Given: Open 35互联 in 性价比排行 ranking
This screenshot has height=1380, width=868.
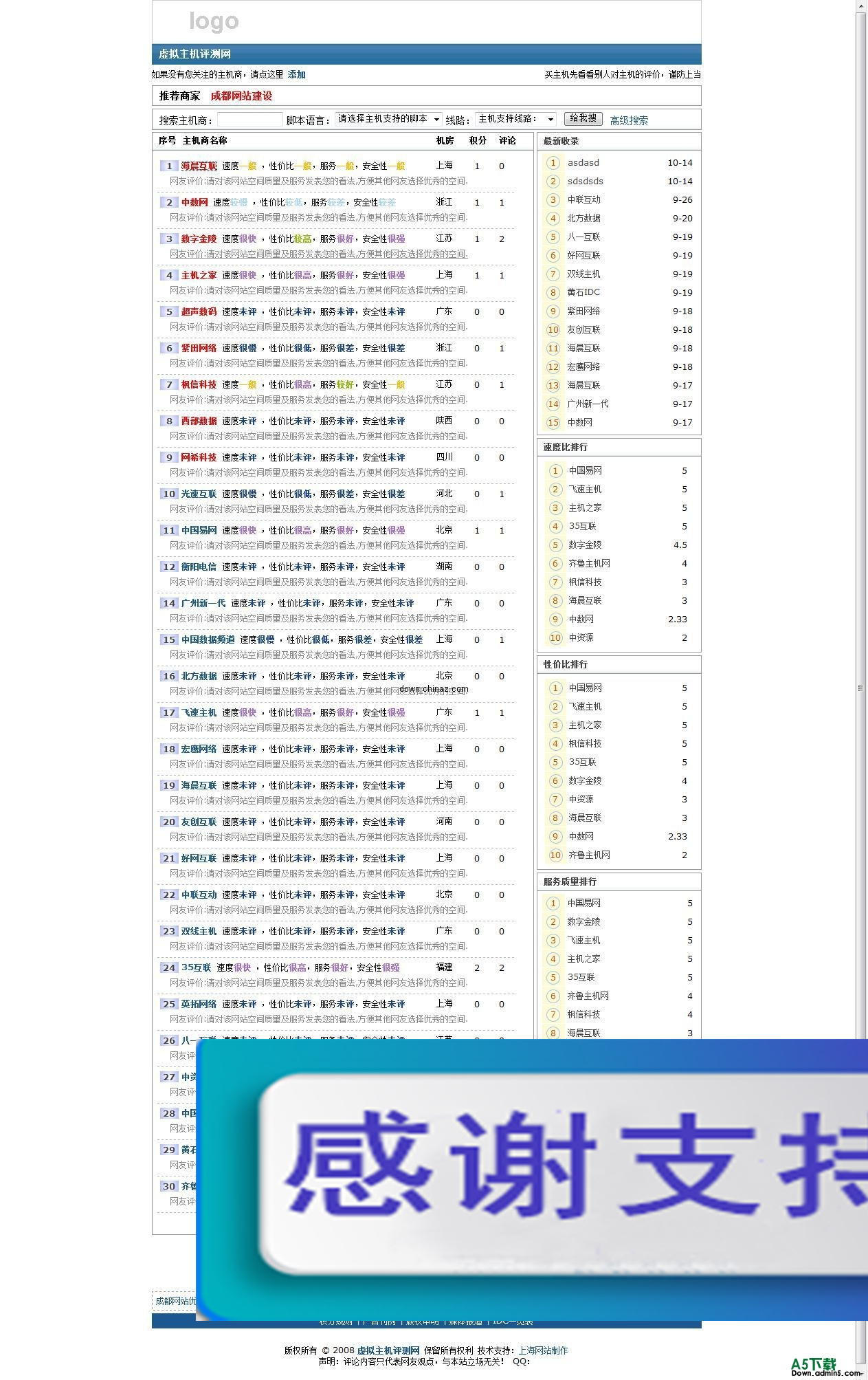Looking at the screenshot, I should 582,762.
